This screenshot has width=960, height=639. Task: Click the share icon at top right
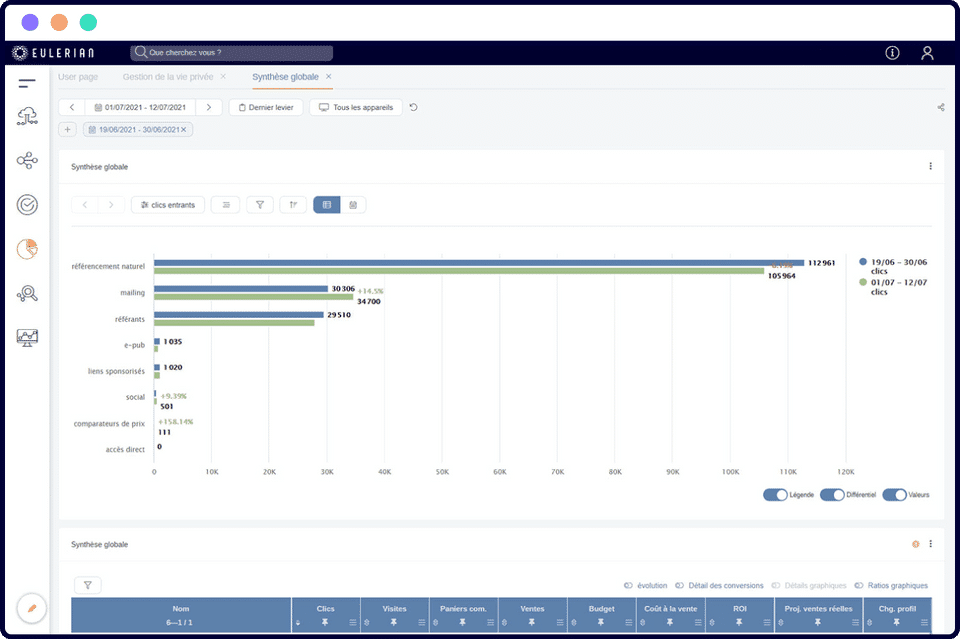[x=940, y=108]
